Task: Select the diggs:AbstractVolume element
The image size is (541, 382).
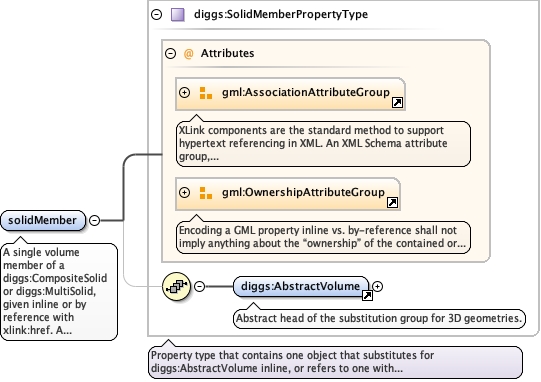Action: click(x=301, y=286)
